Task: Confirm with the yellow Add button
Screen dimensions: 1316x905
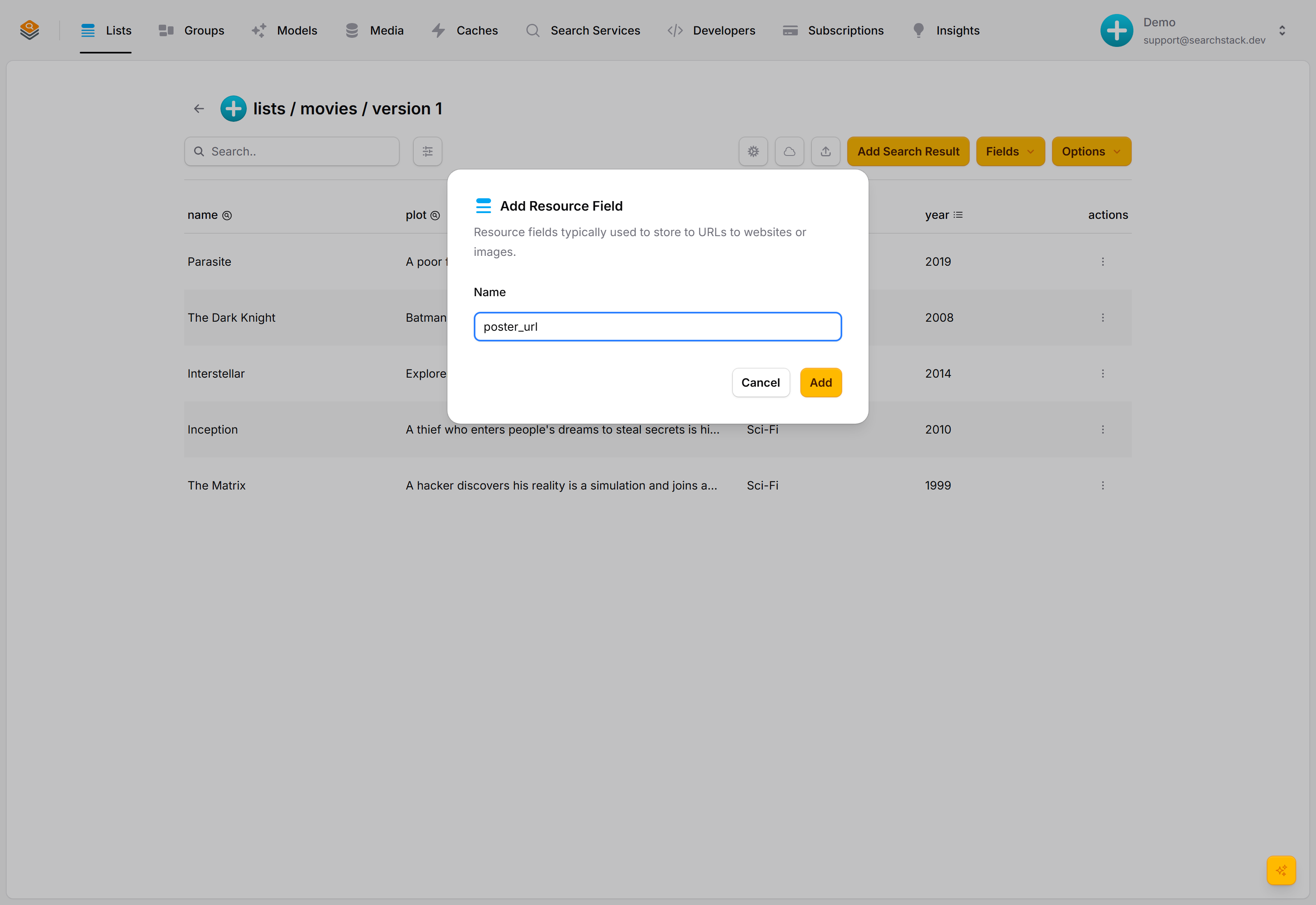Action: pyautogui.click(x=821, y=383)
